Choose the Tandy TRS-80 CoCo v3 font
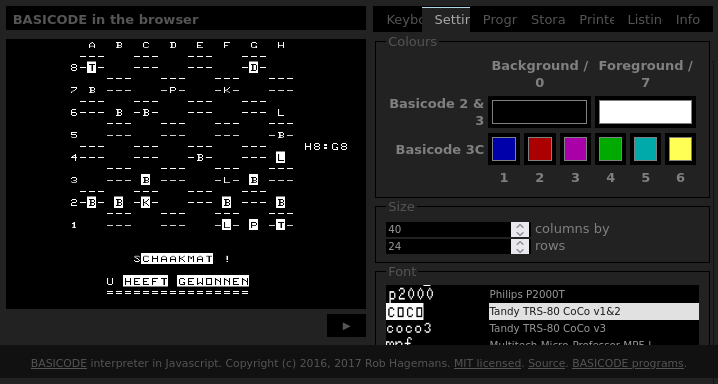 [x=542, y=329]
